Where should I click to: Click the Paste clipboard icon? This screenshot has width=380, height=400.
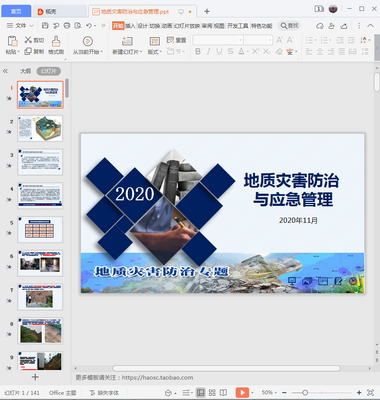(x=12, y=41)
